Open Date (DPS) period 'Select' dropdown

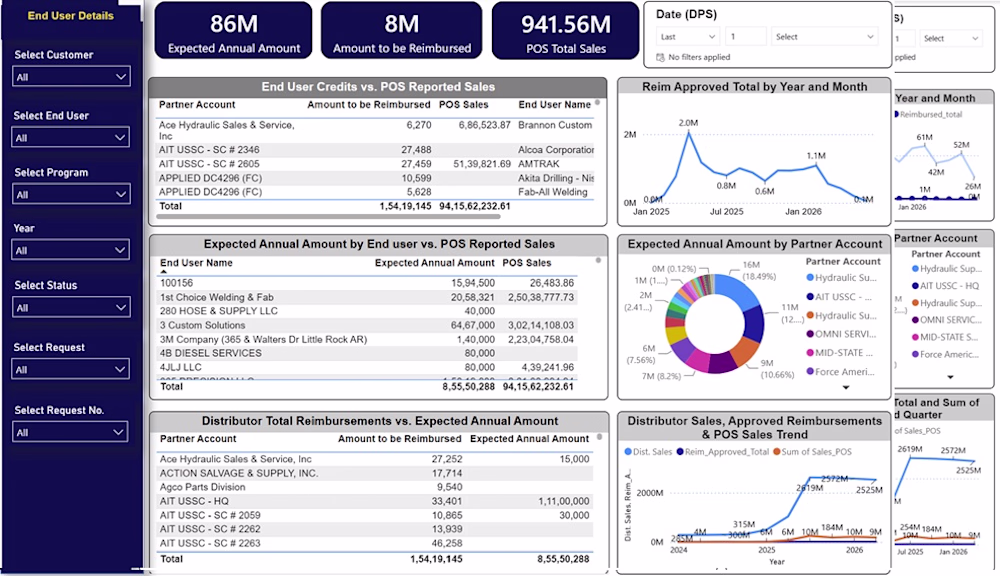824,37
